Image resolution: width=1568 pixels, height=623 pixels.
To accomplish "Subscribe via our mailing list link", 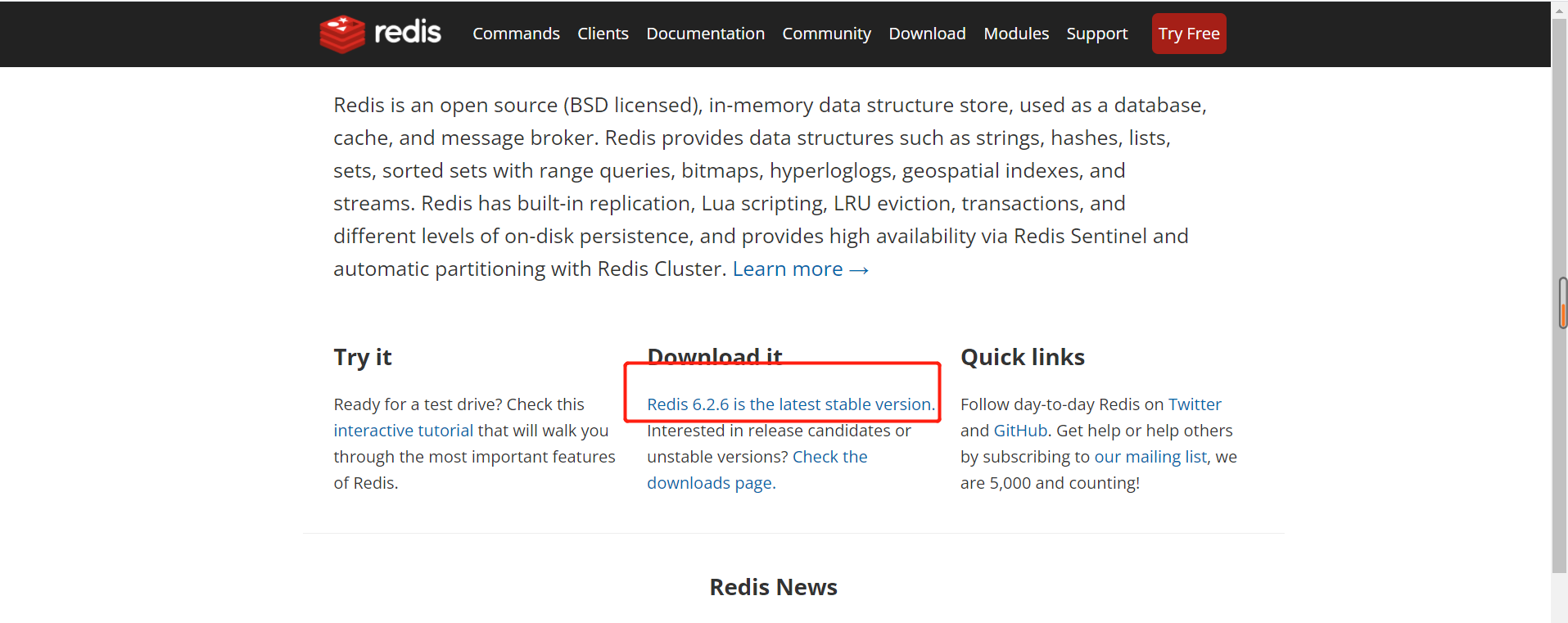I will click(1150, 457).
